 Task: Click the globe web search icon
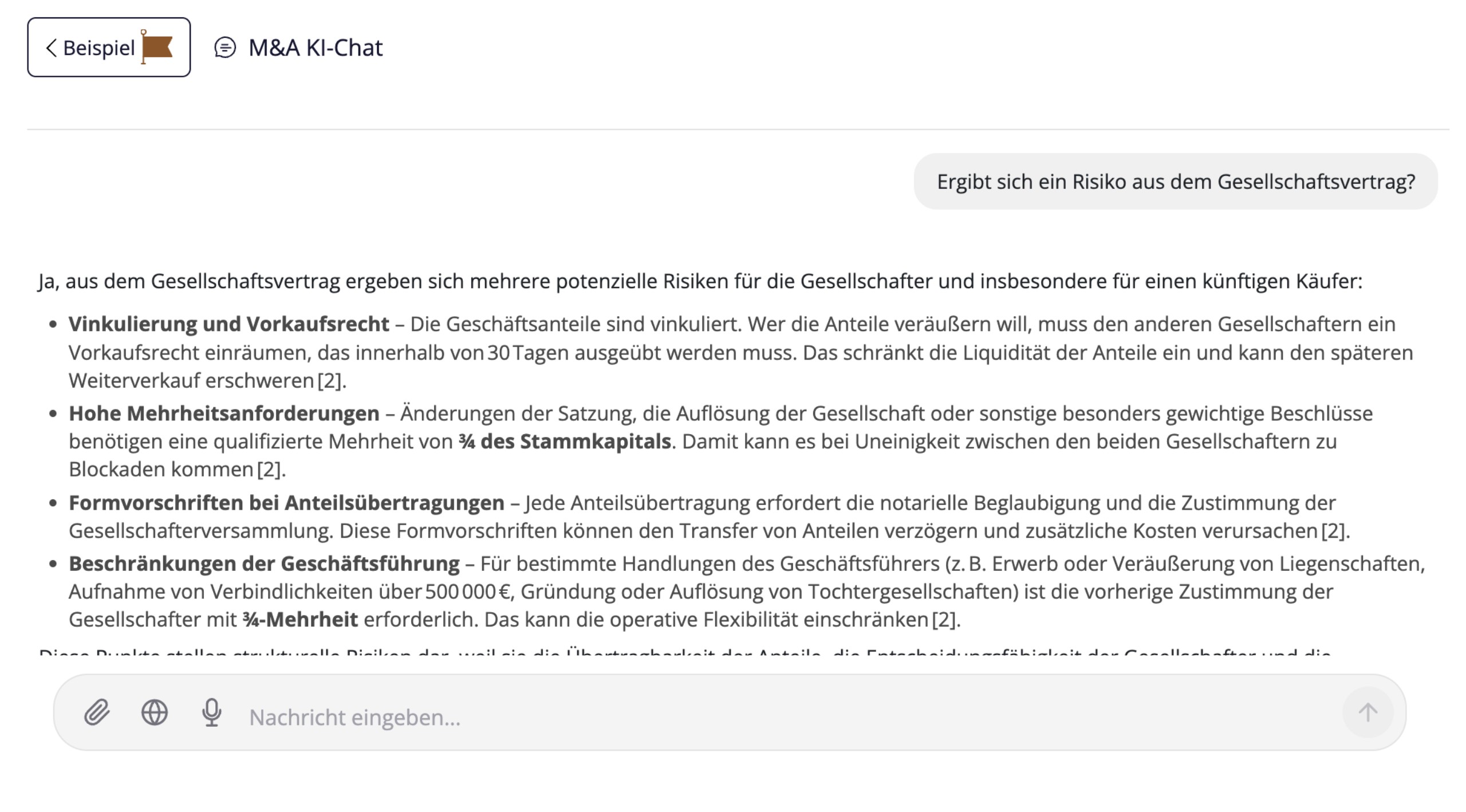[x=155, y=713]
